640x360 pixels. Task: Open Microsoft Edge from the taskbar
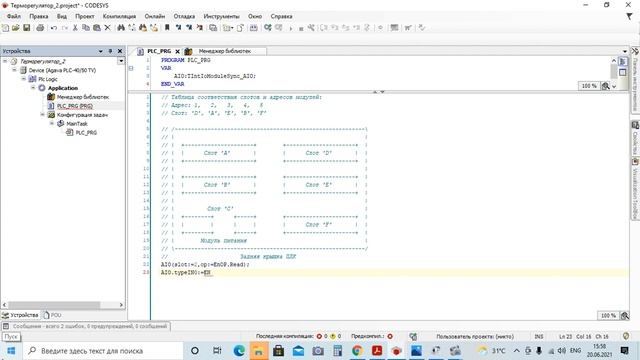coord(239,351)
